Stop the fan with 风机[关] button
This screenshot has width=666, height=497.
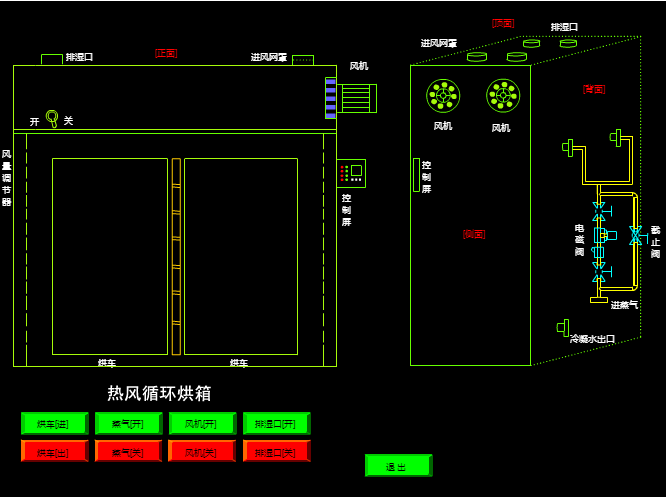point(202,451)
